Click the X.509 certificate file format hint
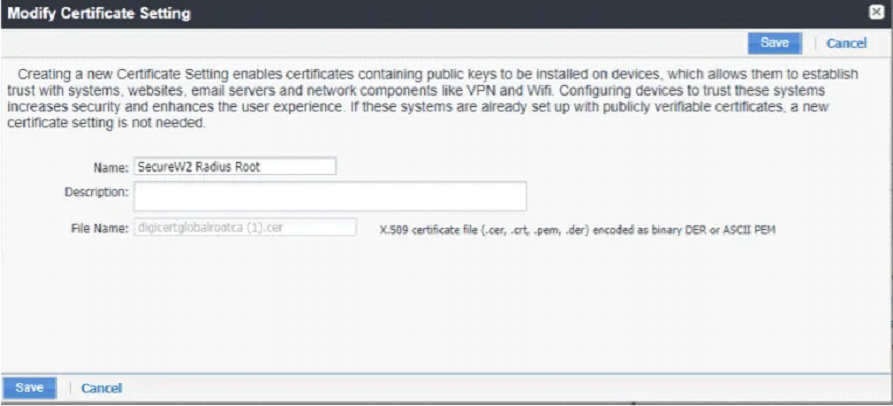This screenshot has width=893, height=406. click(578, 229)
